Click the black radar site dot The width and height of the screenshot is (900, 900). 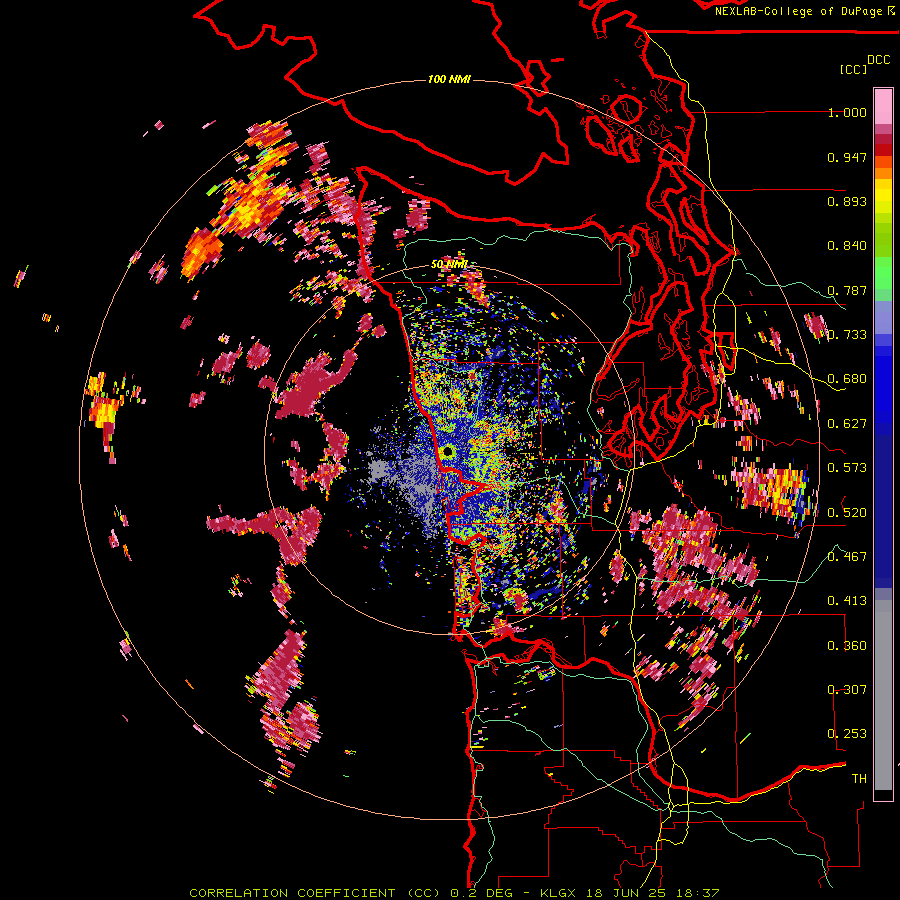[x=448, y=451]
